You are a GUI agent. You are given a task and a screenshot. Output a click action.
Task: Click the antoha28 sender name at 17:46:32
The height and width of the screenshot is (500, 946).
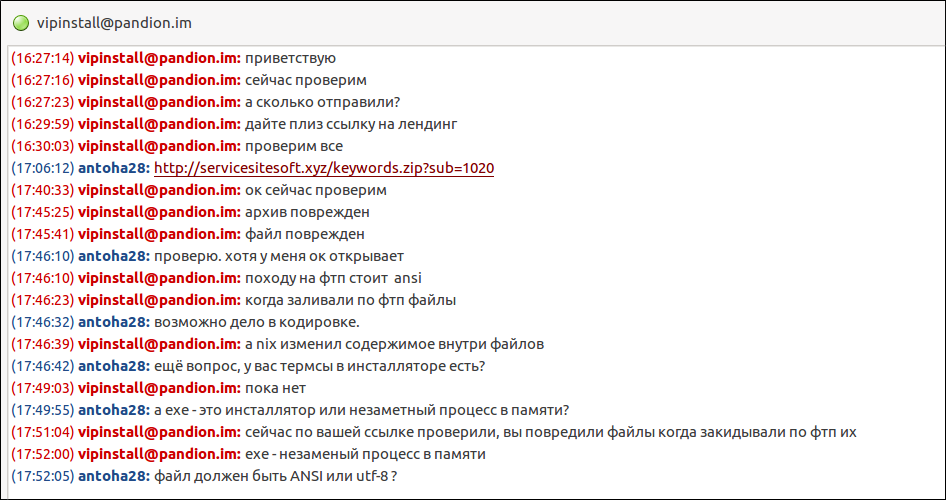point(114,323)
